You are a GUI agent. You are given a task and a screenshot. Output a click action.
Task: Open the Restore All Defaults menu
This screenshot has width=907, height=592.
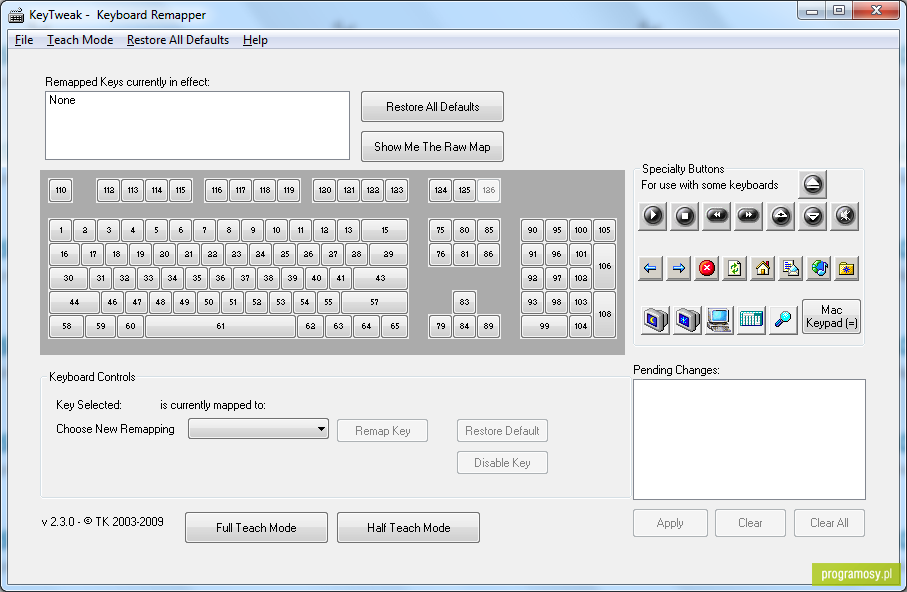pyautogui.click(x=178, y=40)
